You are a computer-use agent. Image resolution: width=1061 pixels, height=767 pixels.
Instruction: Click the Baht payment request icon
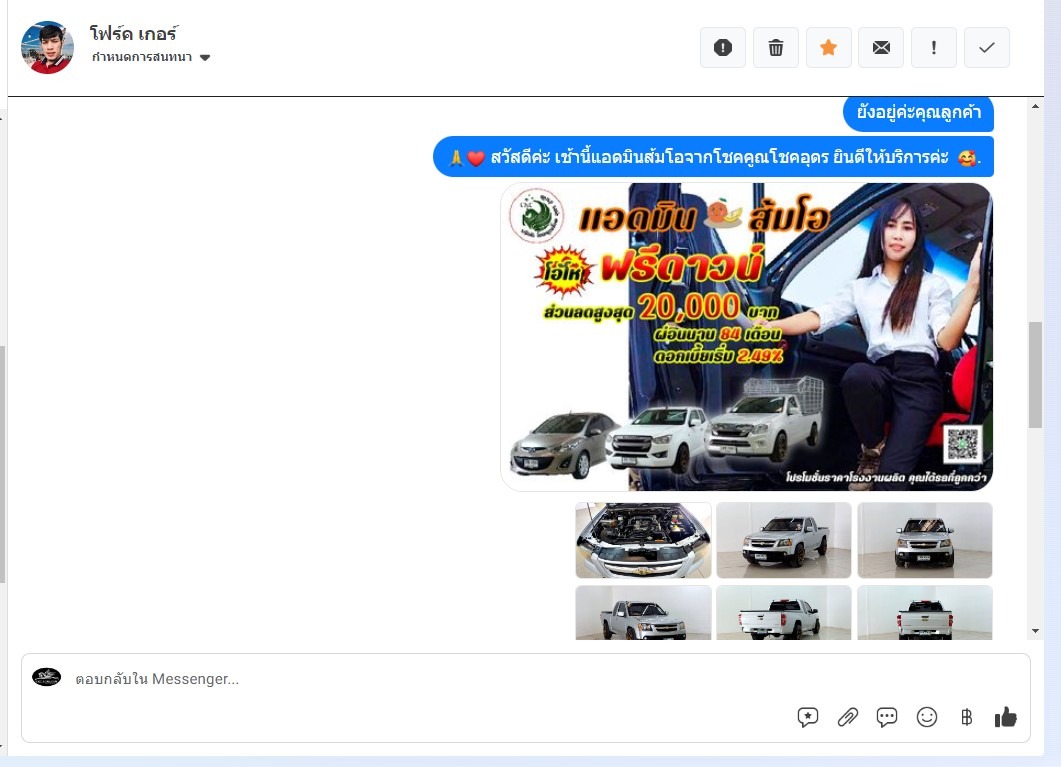(966, 717)
